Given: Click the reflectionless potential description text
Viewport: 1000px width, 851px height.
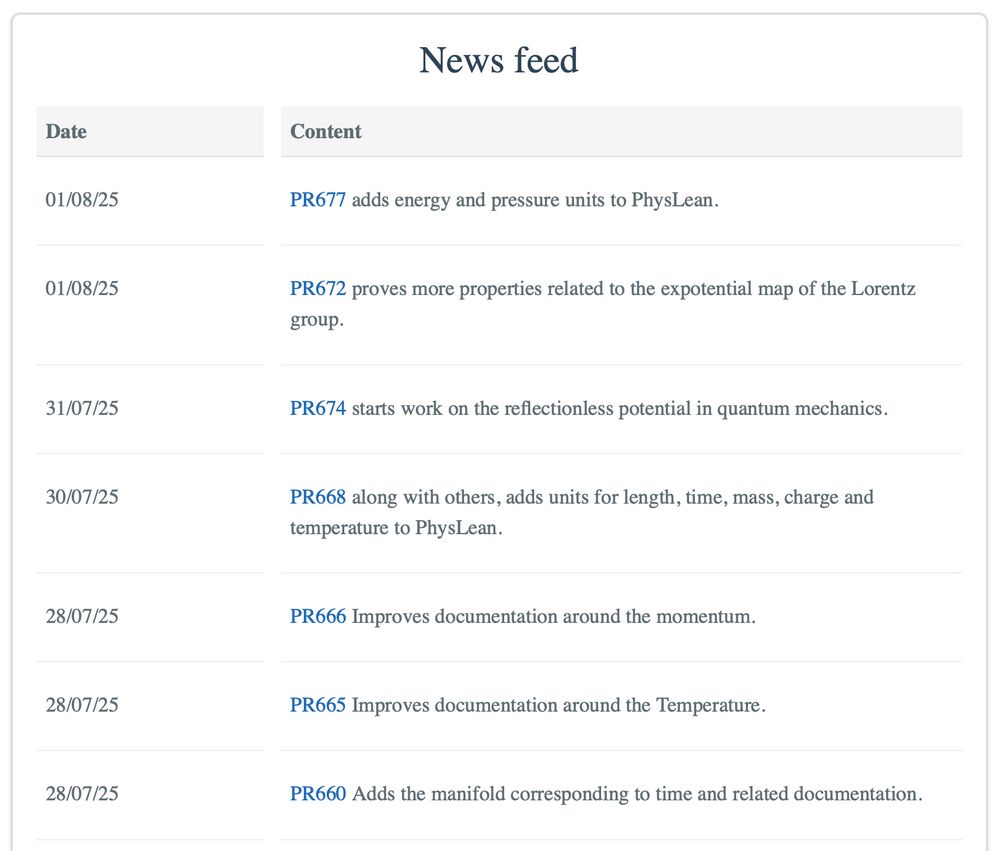Looking at the screenshot, I should tap(619, 408).
